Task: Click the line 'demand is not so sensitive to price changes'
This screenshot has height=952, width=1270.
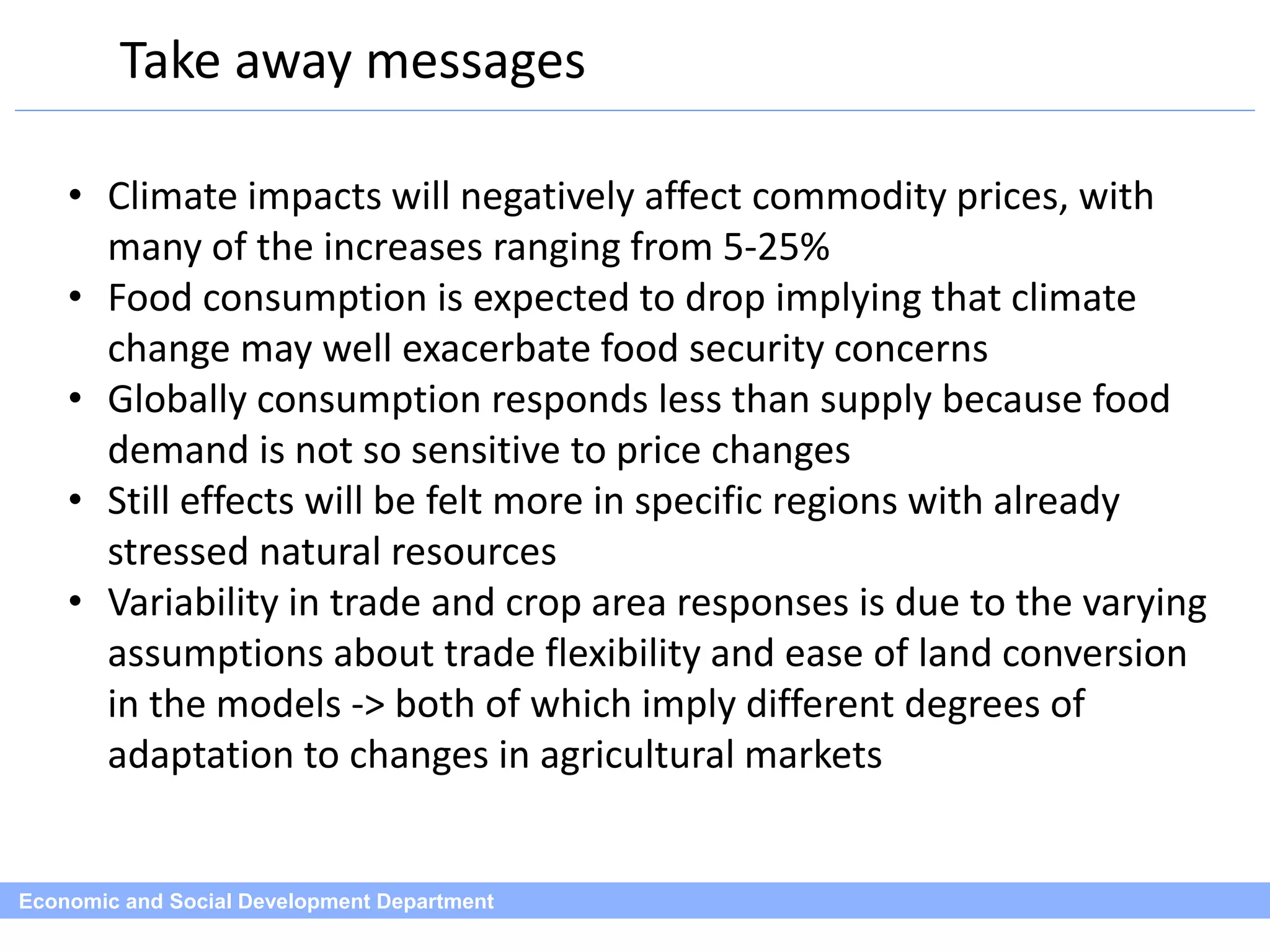Action: [x=479, y=451]
